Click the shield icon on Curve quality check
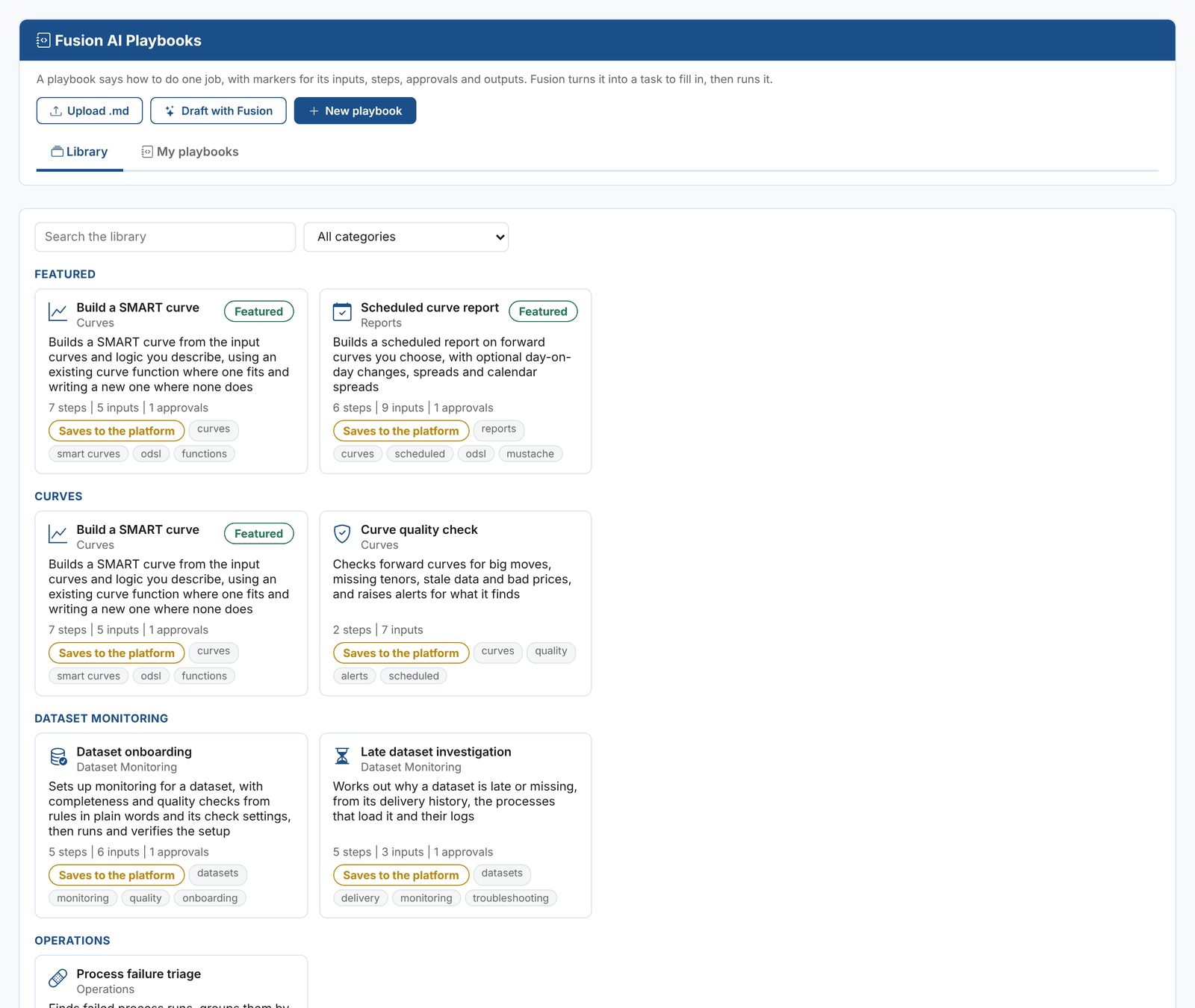 tap(342, 534)
